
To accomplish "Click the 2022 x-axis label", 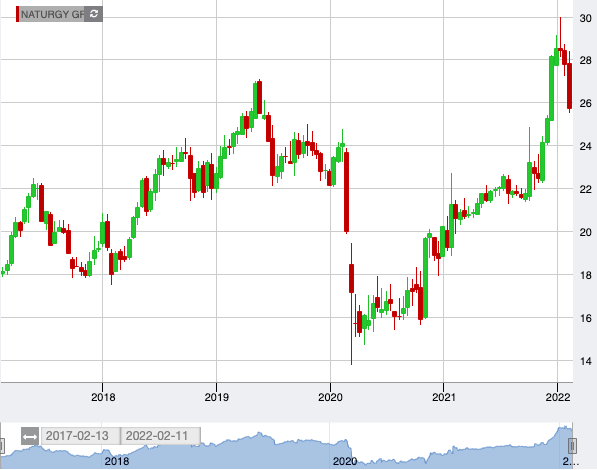I will (x=558, y=397).
